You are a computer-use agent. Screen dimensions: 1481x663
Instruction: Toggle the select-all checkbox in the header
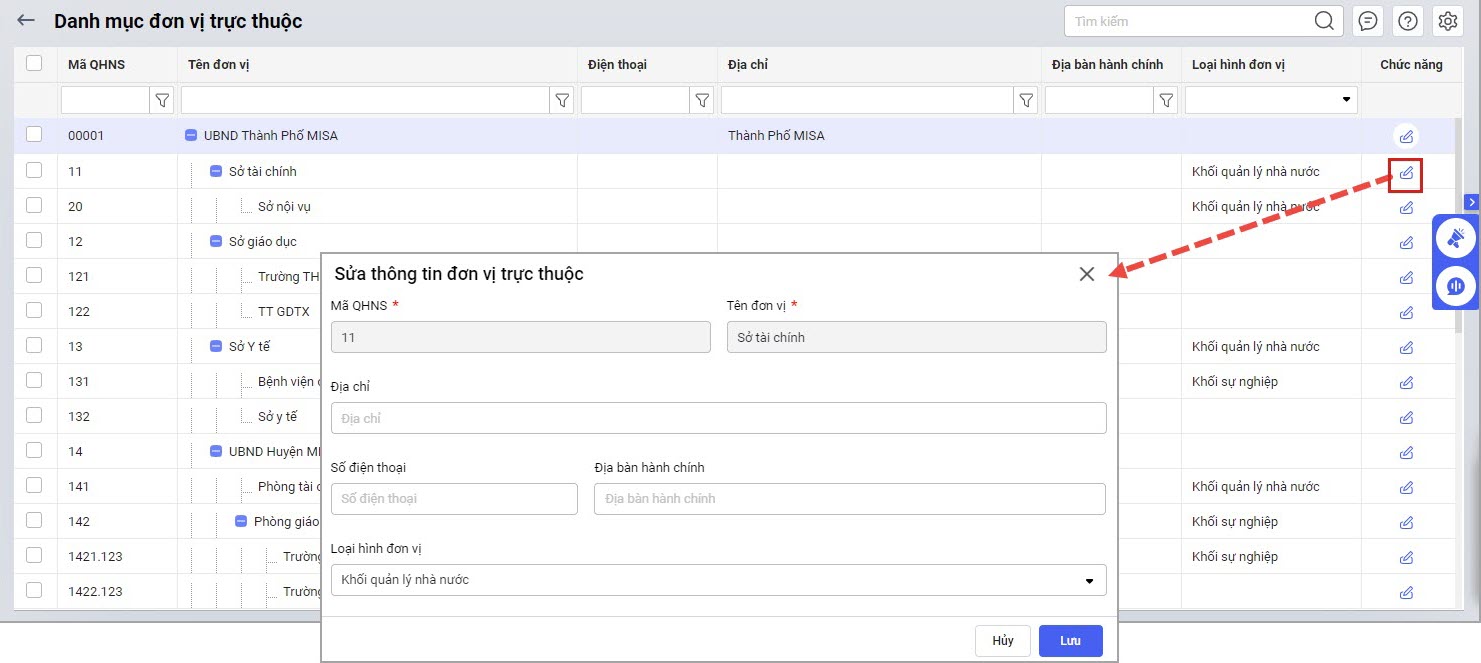(34, 64)
